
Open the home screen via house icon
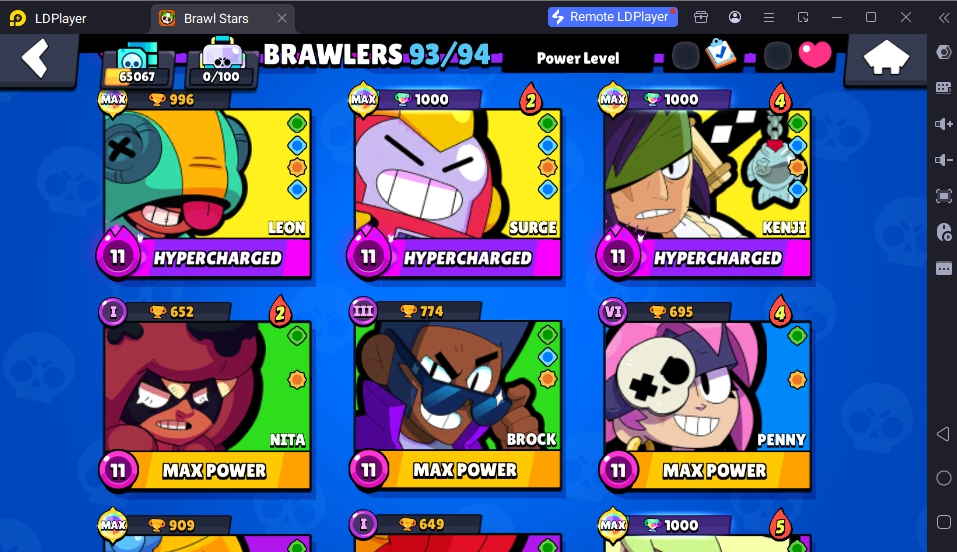pyautogui.click(x=886, y=58)
